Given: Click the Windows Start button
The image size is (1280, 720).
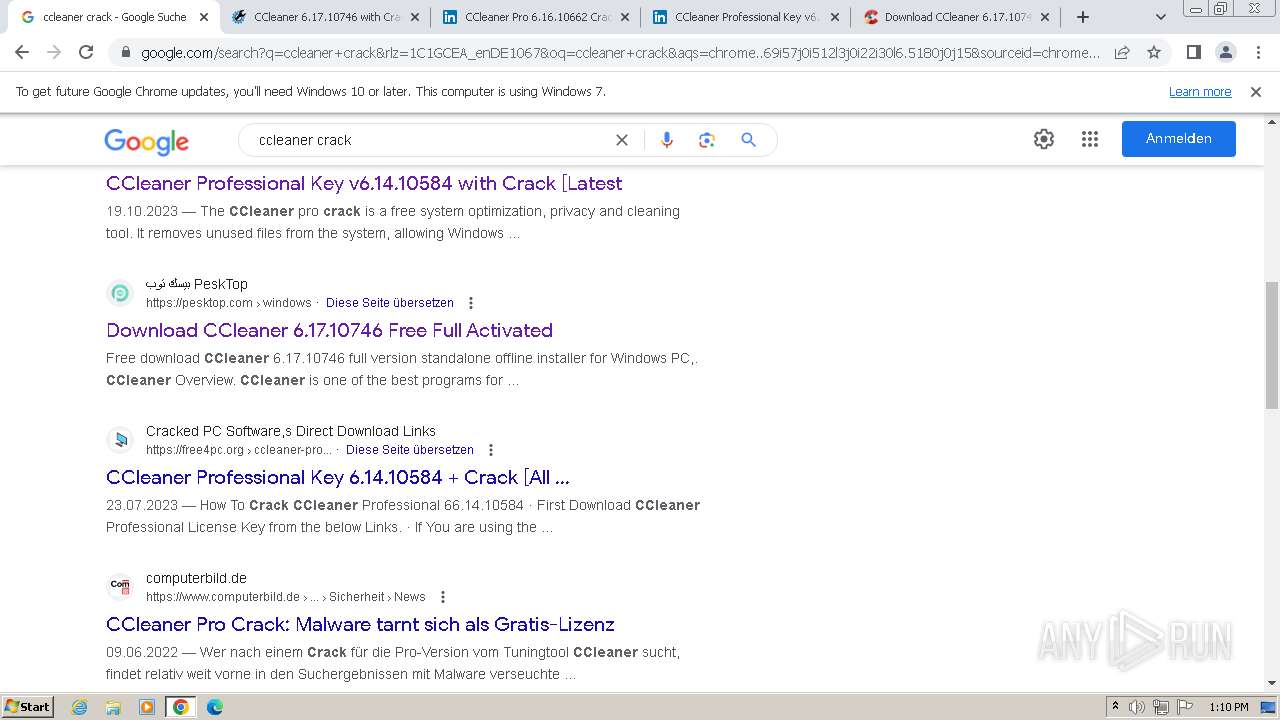Looking at the screenshot, I should (27, 707).
